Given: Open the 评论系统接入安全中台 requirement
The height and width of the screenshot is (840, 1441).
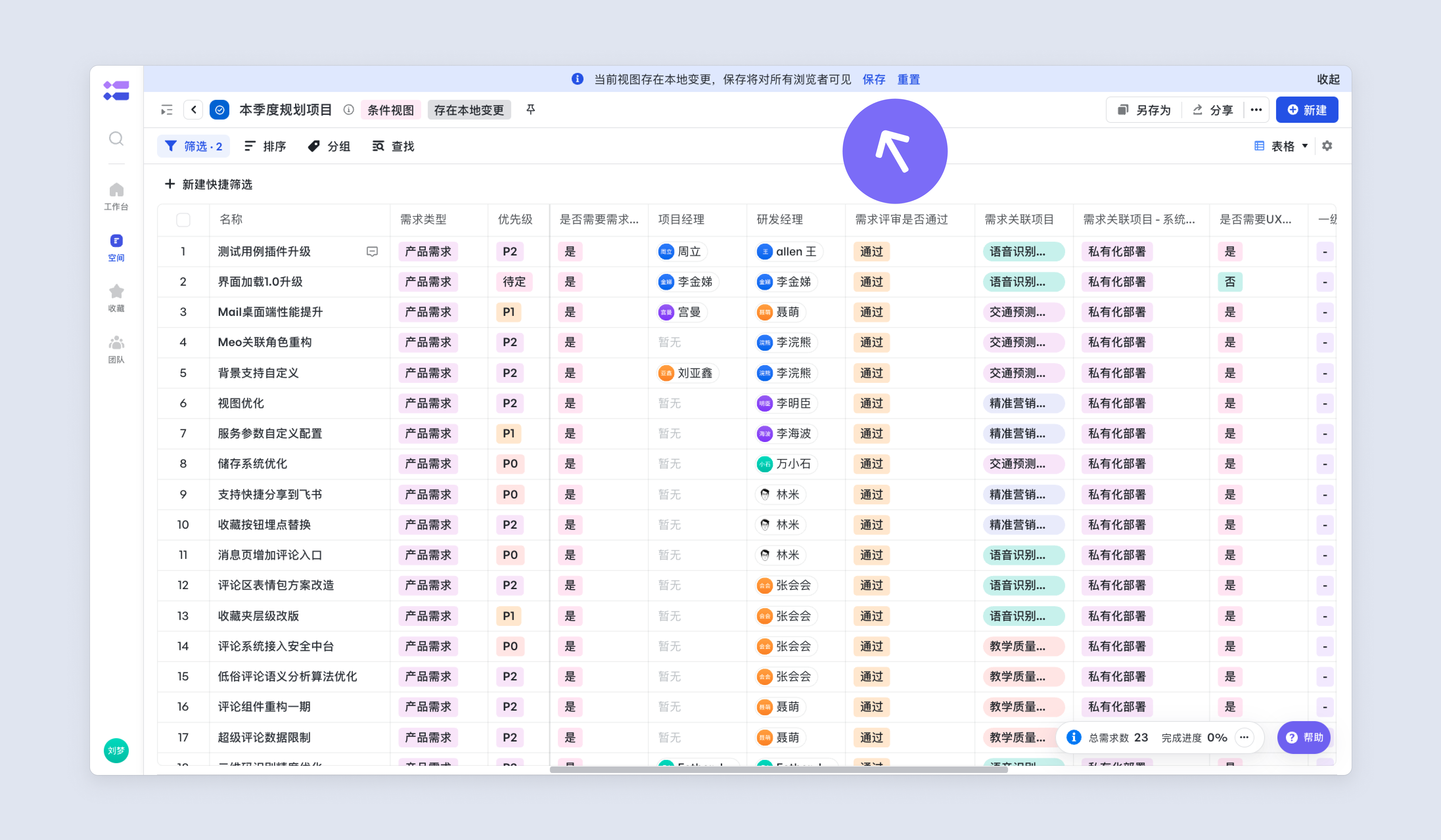Looking at the screenshot, I should click(276, 646).
